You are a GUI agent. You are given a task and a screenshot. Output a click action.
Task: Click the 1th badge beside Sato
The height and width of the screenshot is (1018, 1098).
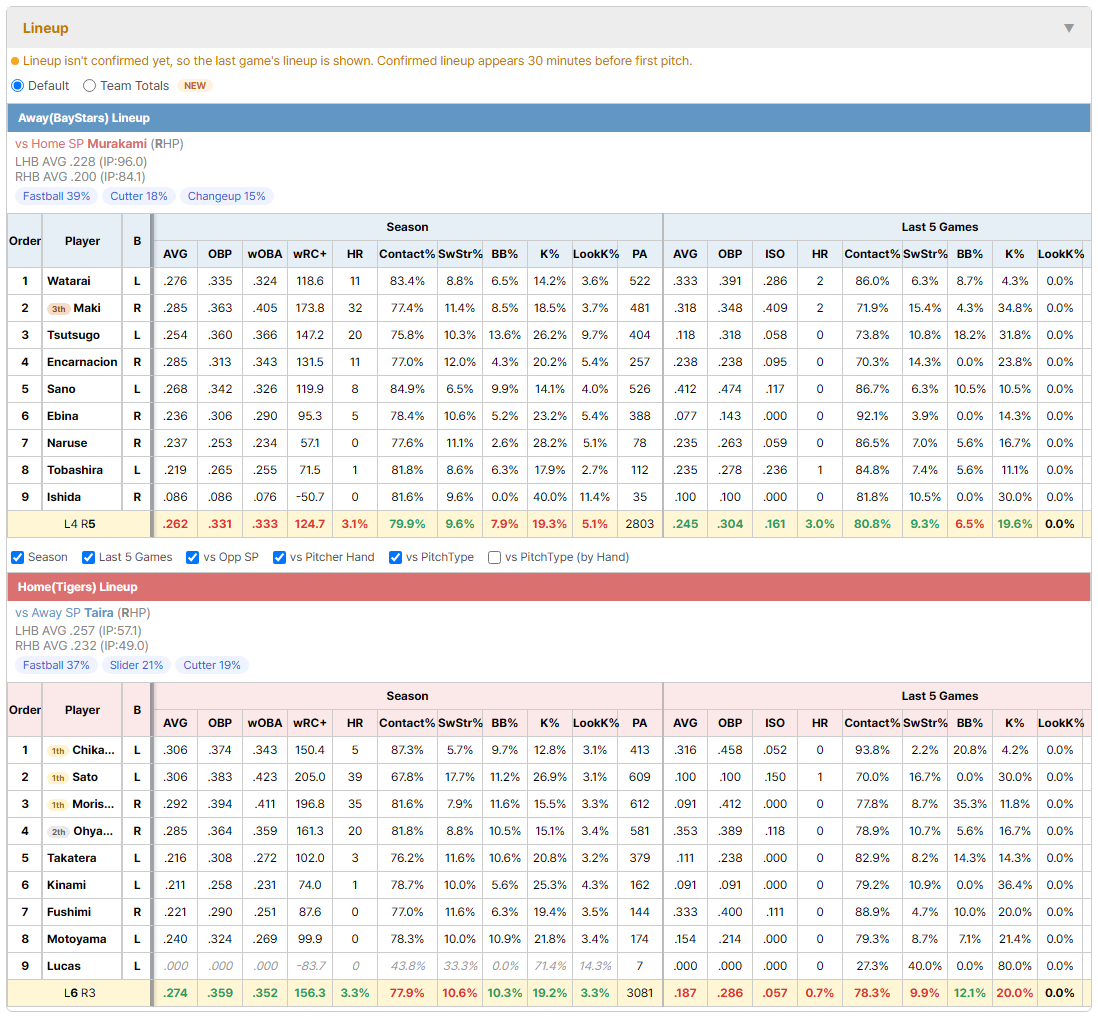point(58,778)
